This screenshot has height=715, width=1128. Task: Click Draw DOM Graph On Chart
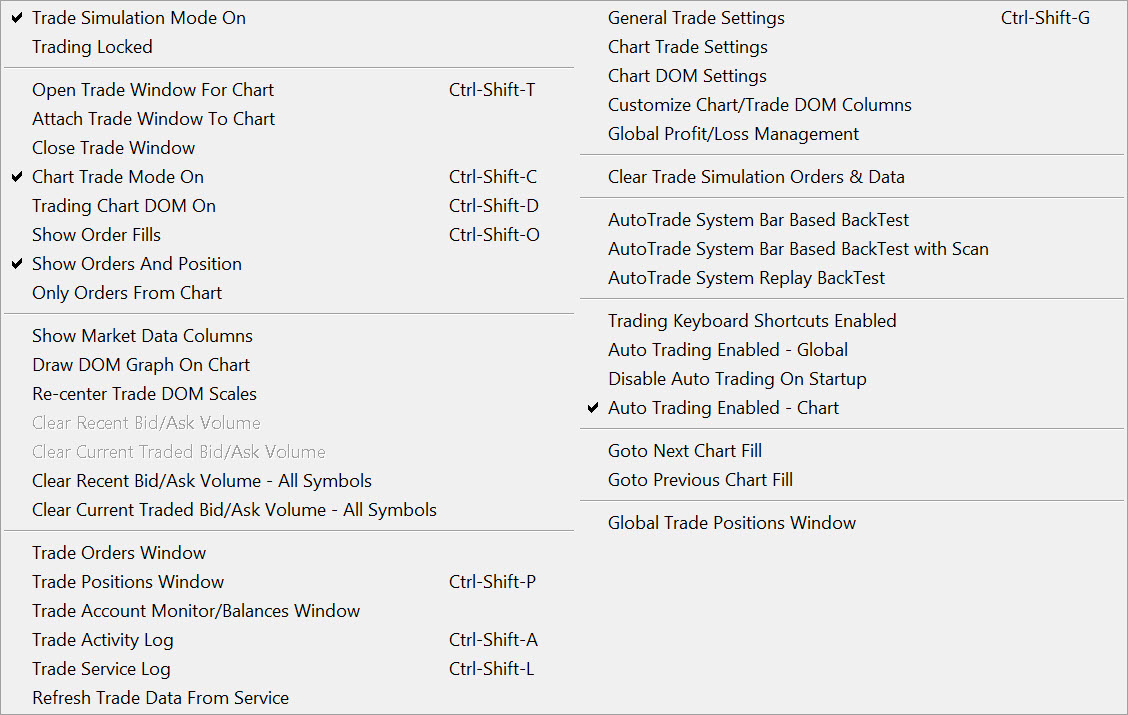pos(140,365)
